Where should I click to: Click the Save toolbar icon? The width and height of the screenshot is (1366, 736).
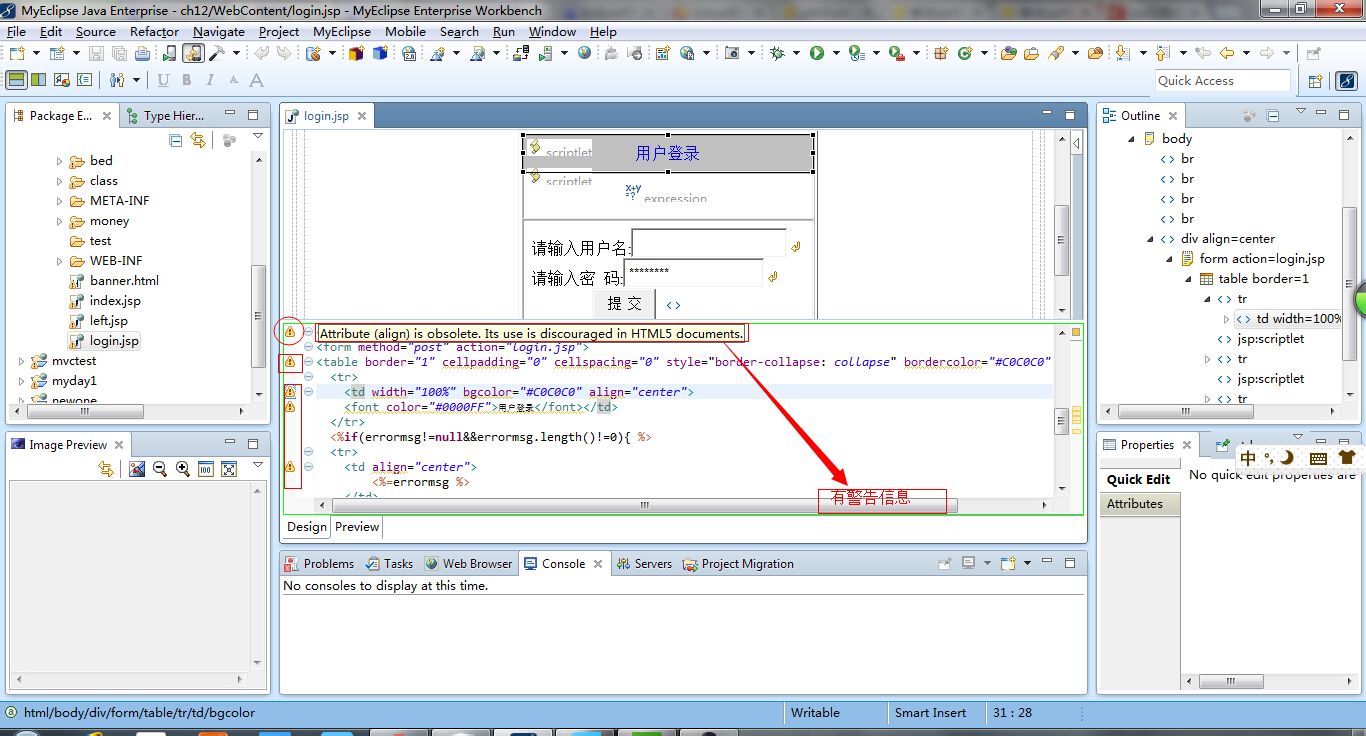(96, 53)
